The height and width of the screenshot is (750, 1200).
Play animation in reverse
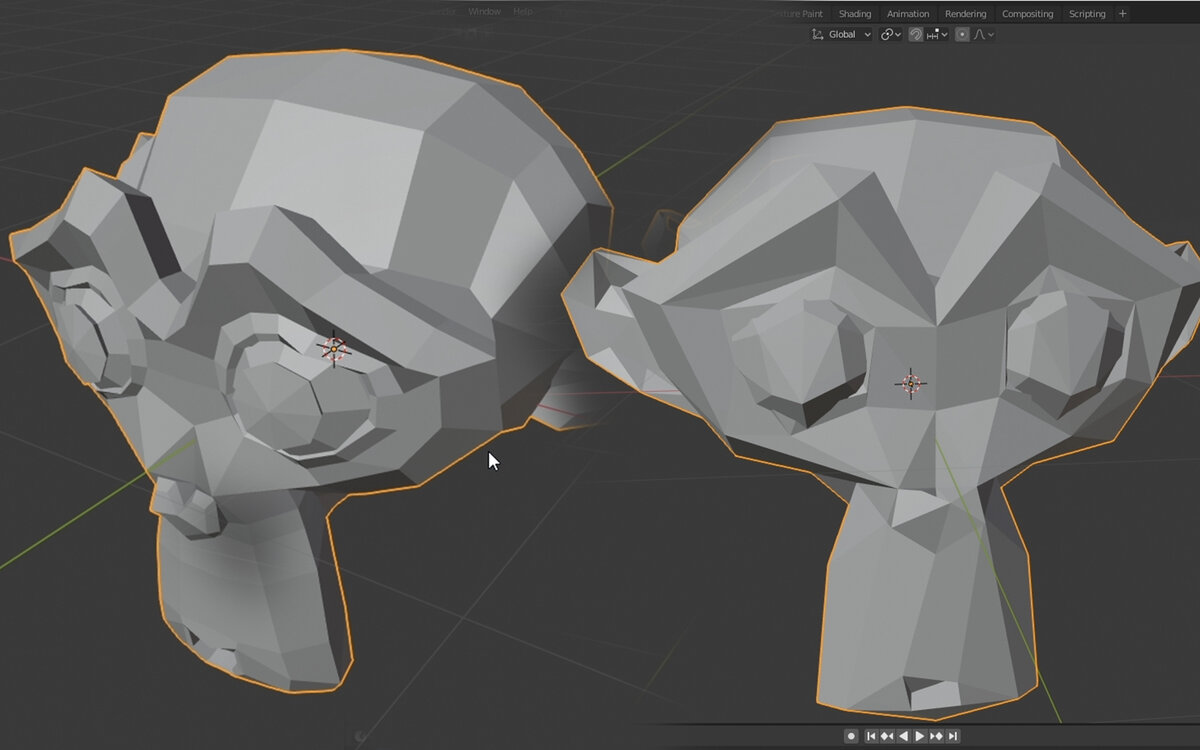904,736
